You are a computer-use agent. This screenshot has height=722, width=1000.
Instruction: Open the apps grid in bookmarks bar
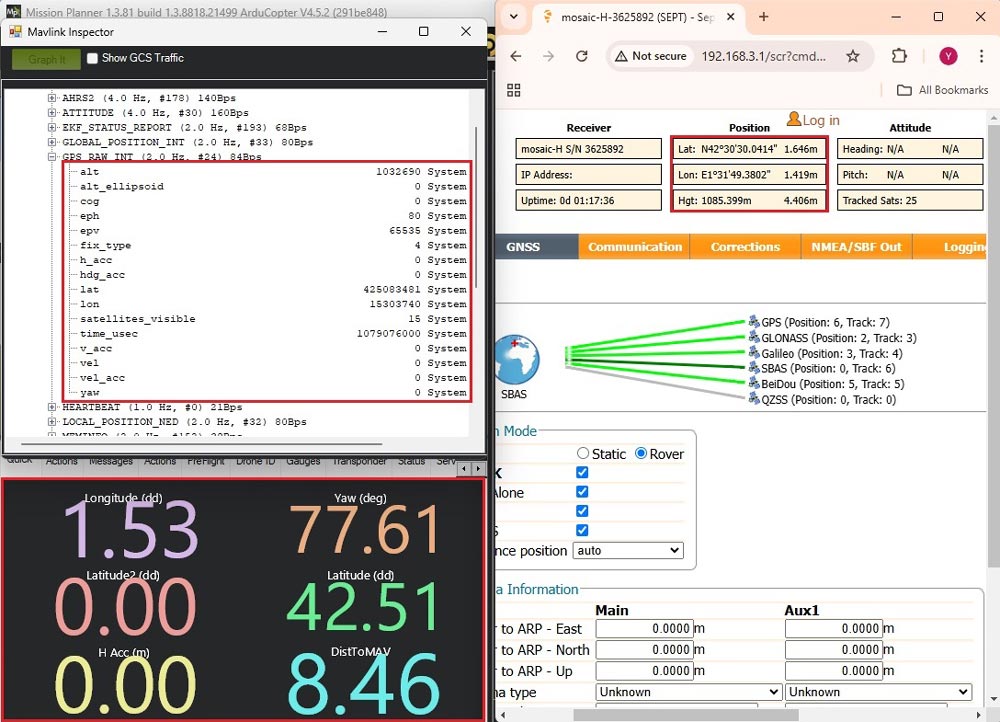pos(514,90)
